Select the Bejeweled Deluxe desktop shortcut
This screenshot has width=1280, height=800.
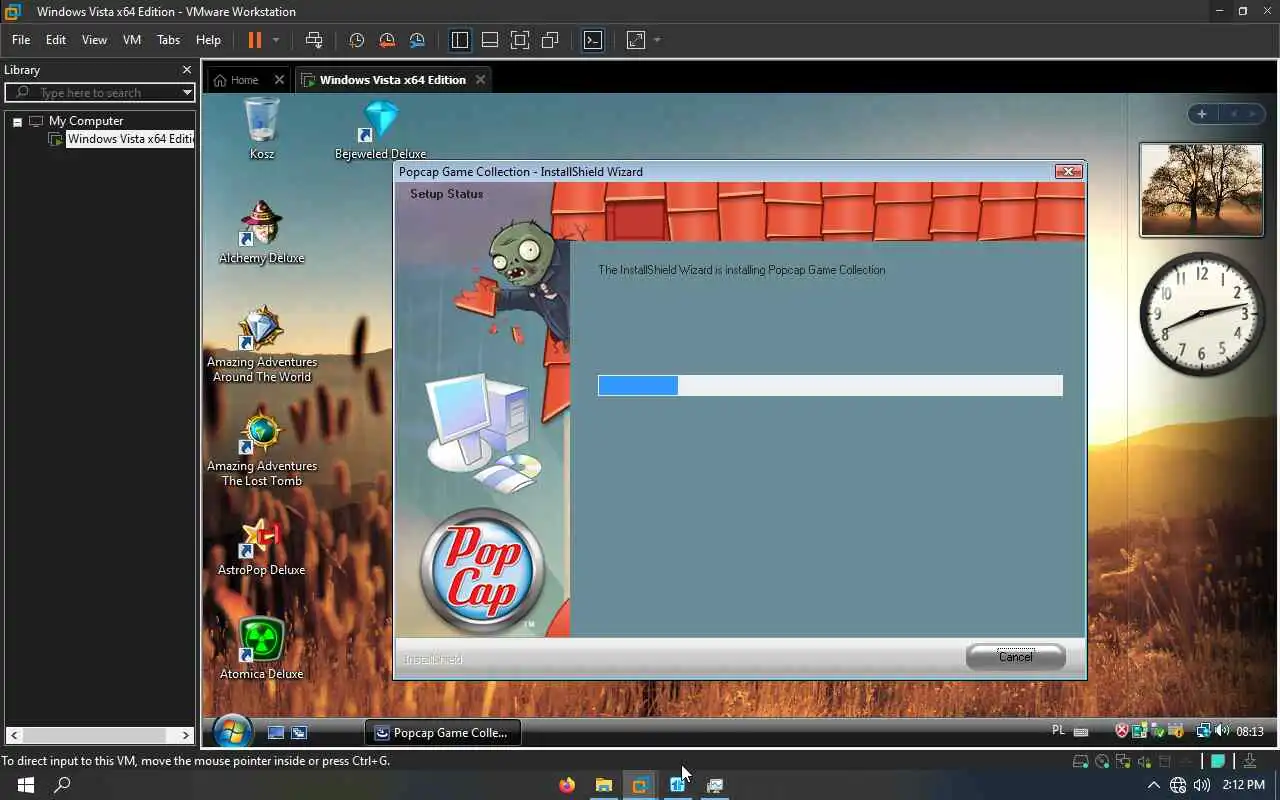click(380, 130)
